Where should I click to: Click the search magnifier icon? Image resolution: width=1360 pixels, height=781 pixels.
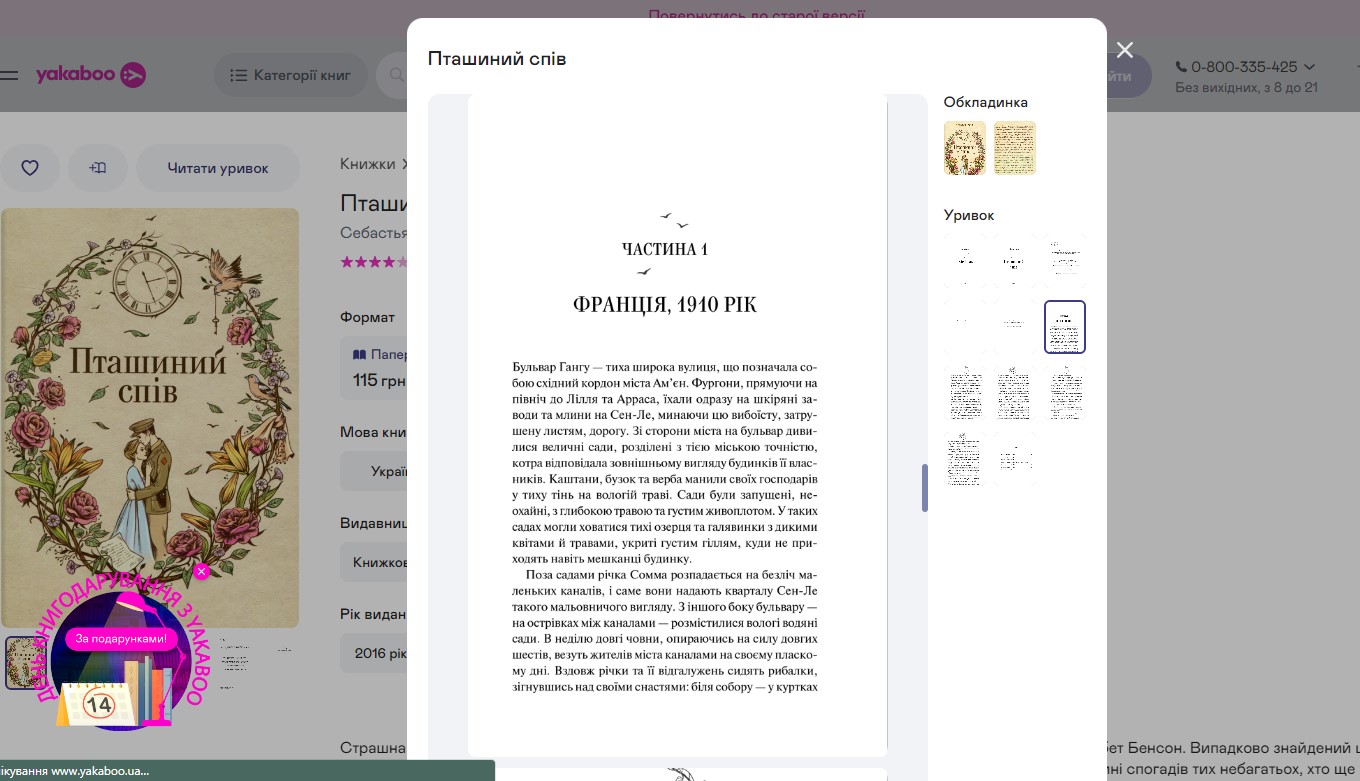[x=396, y=75]
